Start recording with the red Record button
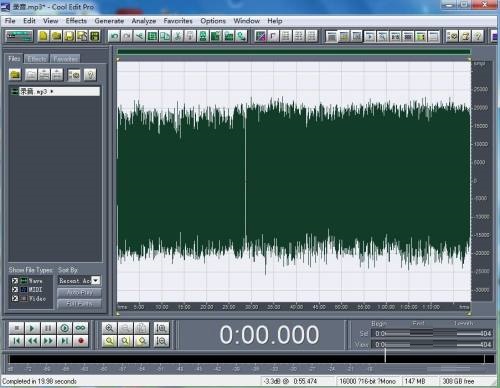Viewport: 500px width, 388px height. [x=81, y=341]
